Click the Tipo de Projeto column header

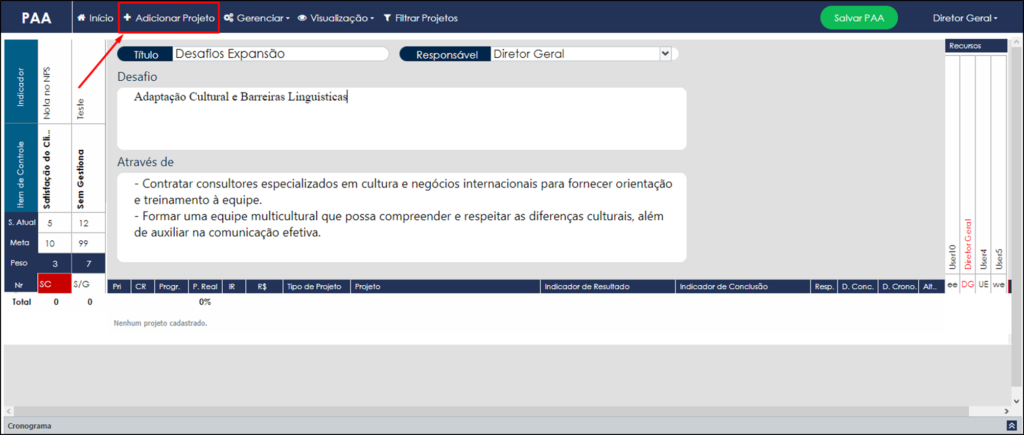[316, 286]
